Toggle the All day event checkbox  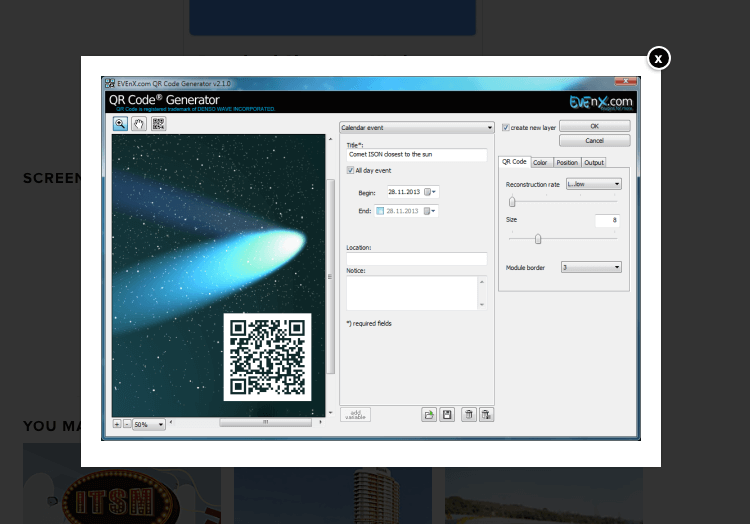click(x=350, y=170)
